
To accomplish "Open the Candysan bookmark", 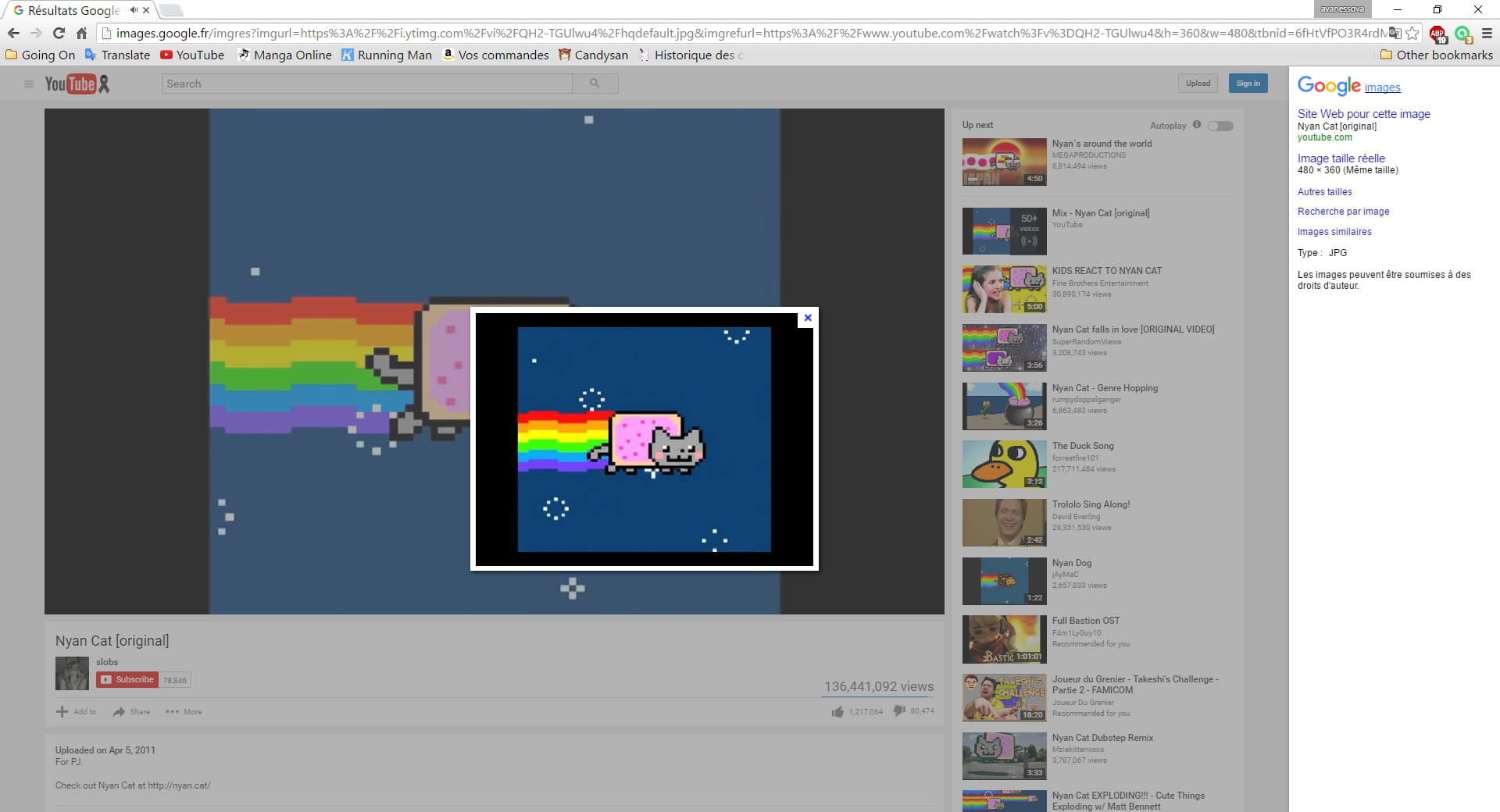I will (593, 55).
